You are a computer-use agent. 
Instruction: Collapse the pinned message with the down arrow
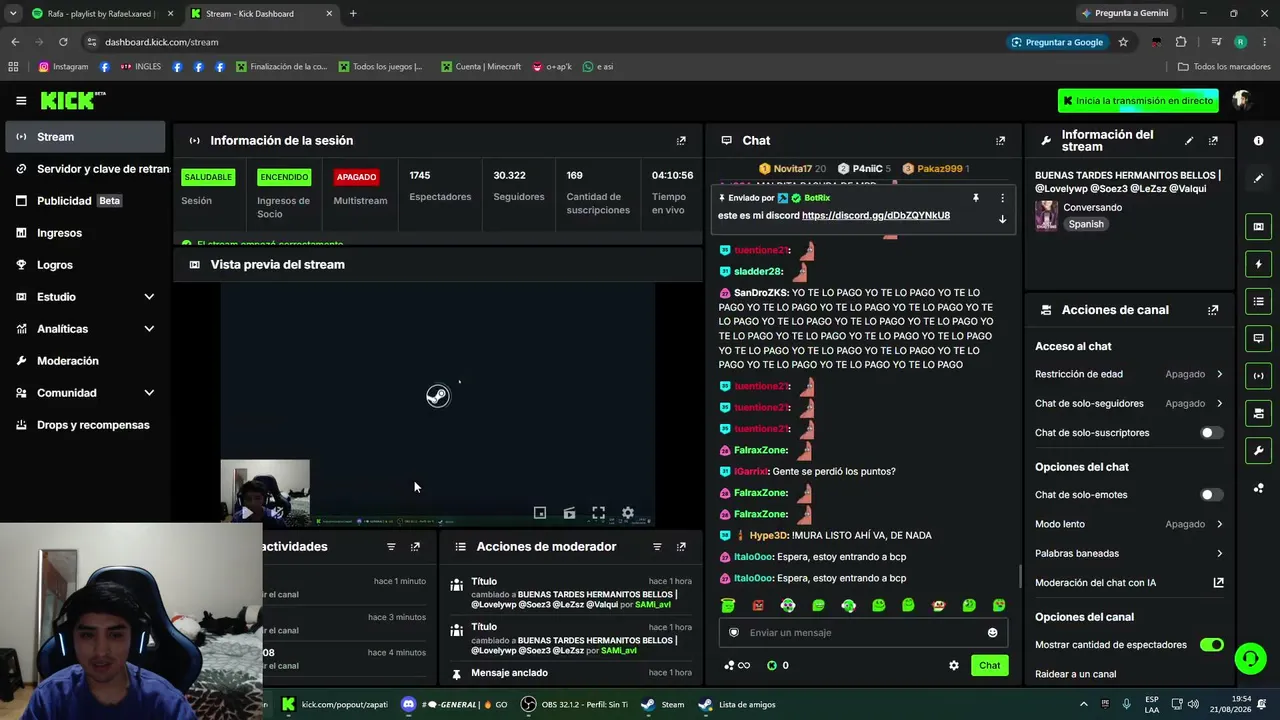(x=1002, y=219)
